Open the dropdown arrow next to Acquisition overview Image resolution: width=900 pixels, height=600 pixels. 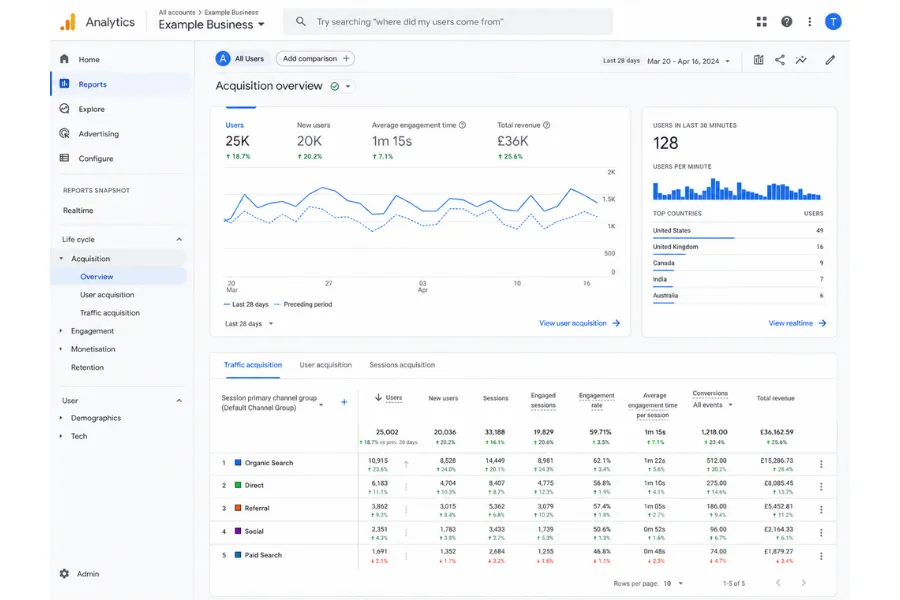[x=348, y=86]
